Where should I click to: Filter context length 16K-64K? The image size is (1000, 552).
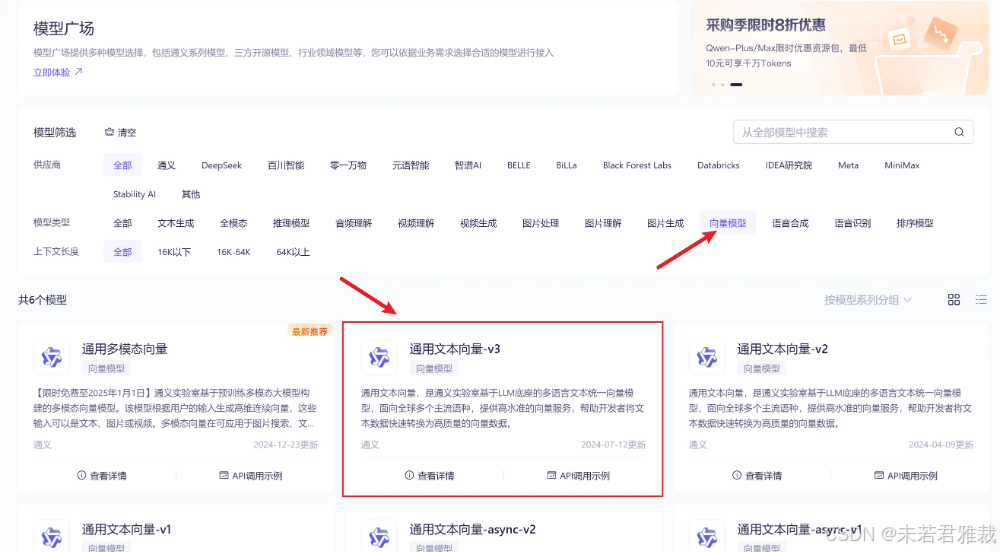pyautogui.click(x=233, y=252)
